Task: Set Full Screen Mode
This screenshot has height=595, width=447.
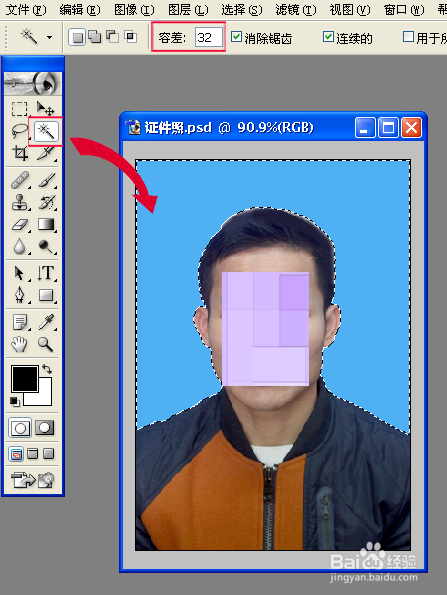Action: (x=49, y=453)
